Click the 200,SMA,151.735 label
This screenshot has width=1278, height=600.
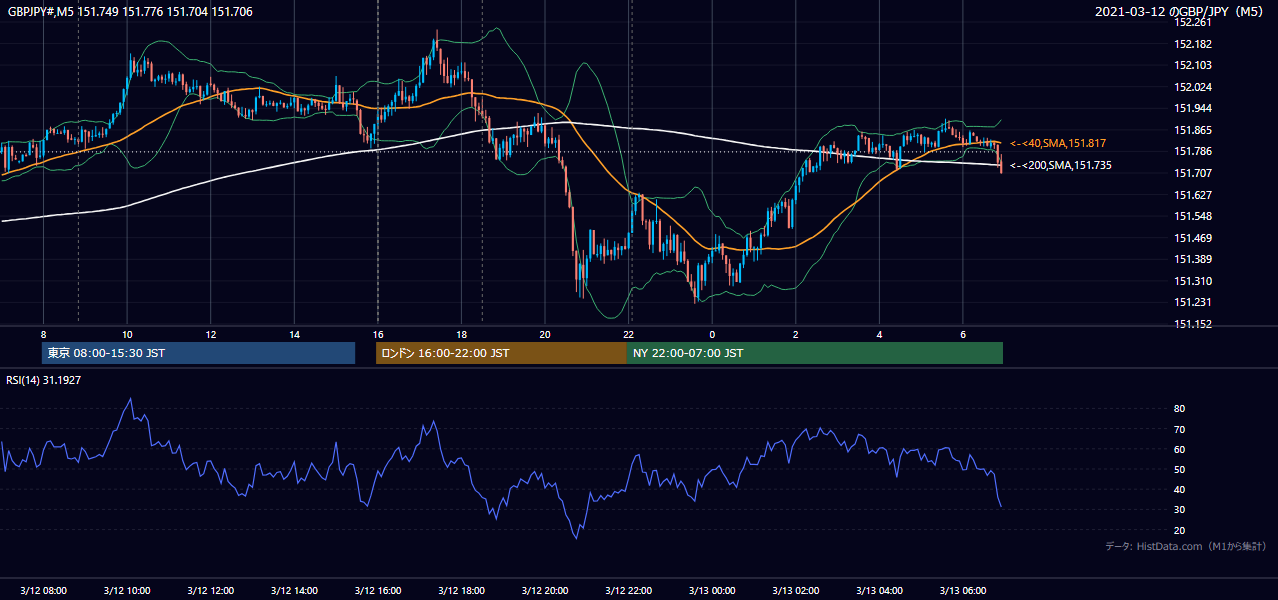pos(1061,165)
